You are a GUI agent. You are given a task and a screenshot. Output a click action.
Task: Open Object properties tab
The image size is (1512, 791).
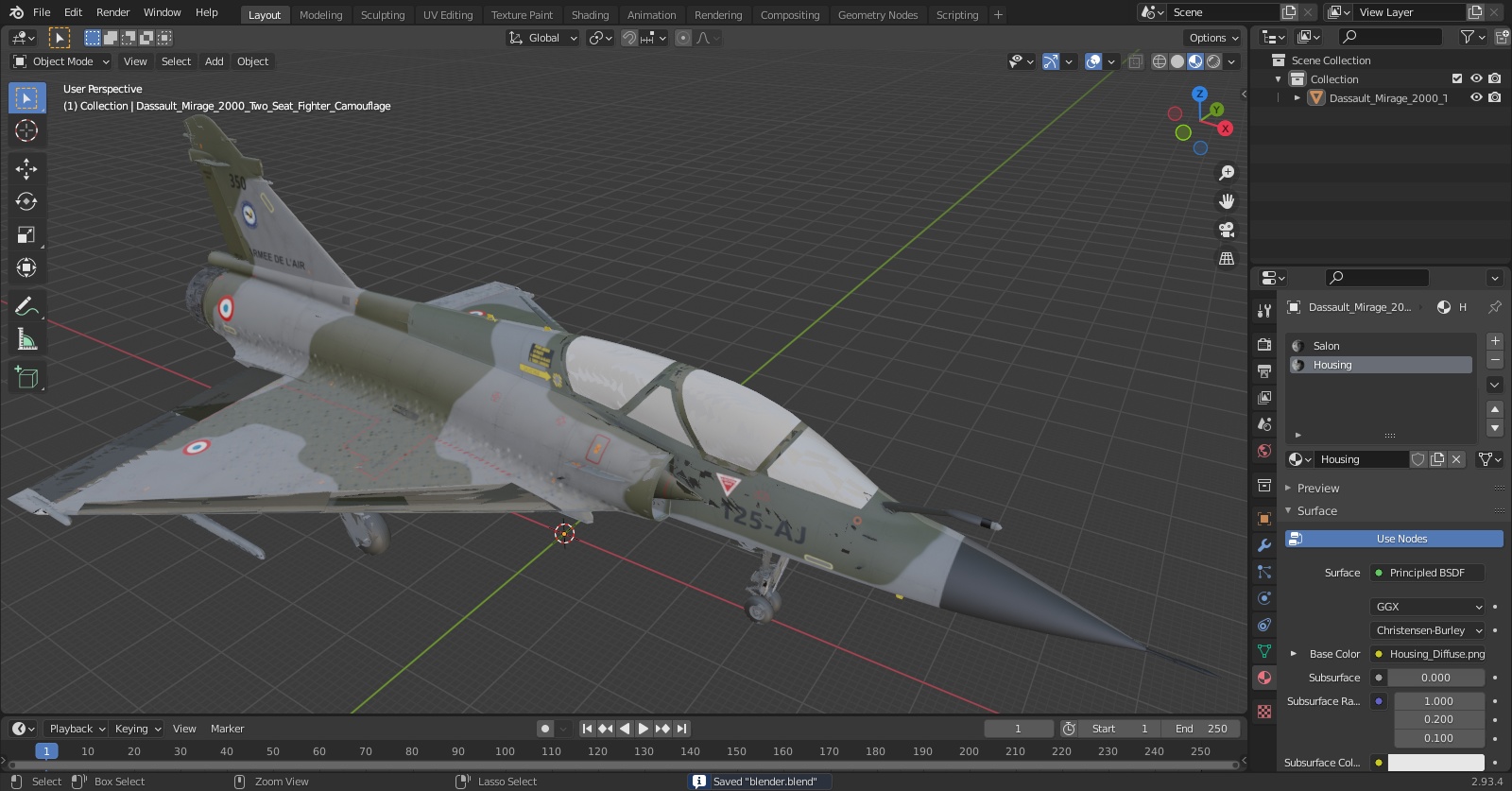coord(1264,519)
